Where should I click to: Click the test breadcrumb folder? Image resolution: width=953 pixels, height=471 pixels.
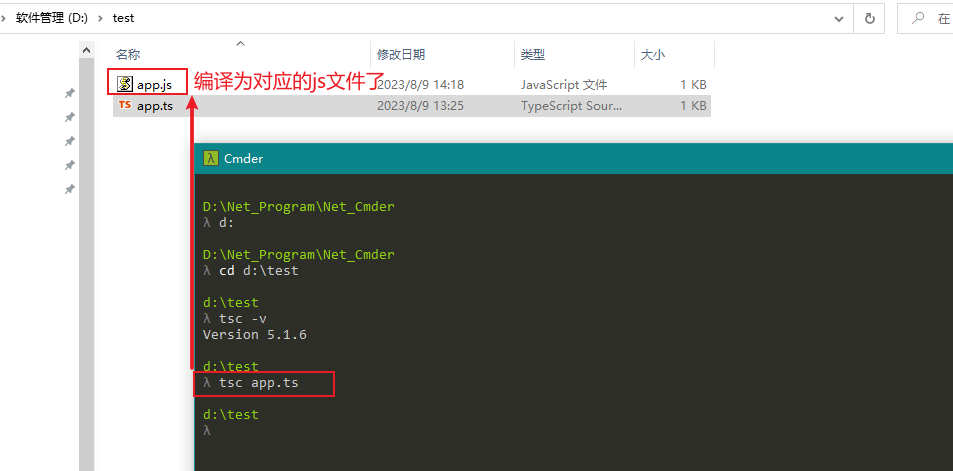tap(123, 18)
